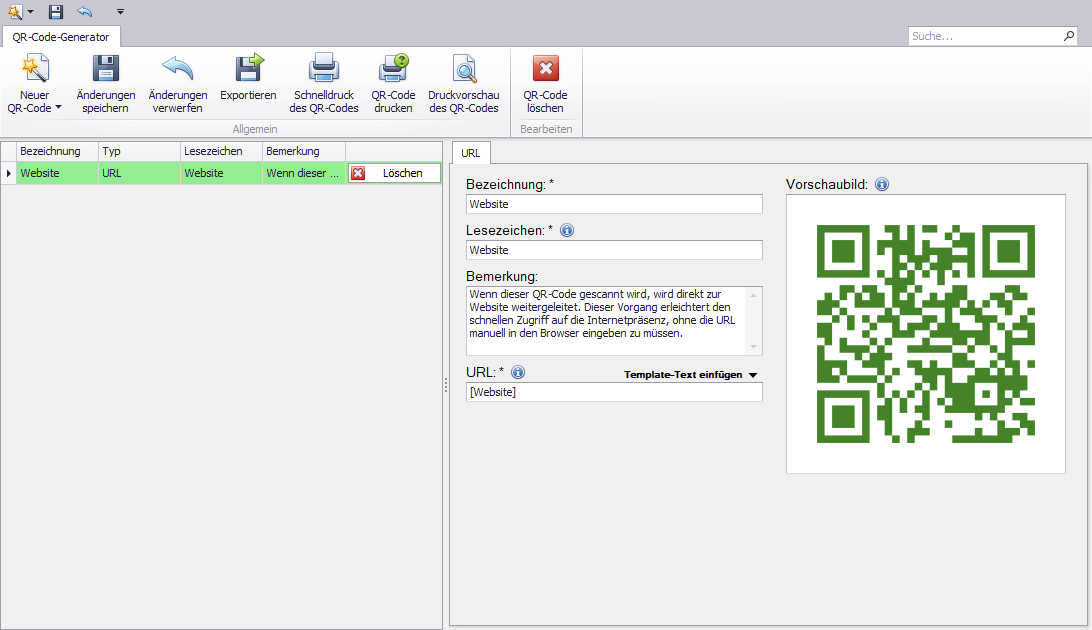Create a new QR code via Neuer QR-Code
The width and height of the screenshot is (1092, 630).
[34, 83]
